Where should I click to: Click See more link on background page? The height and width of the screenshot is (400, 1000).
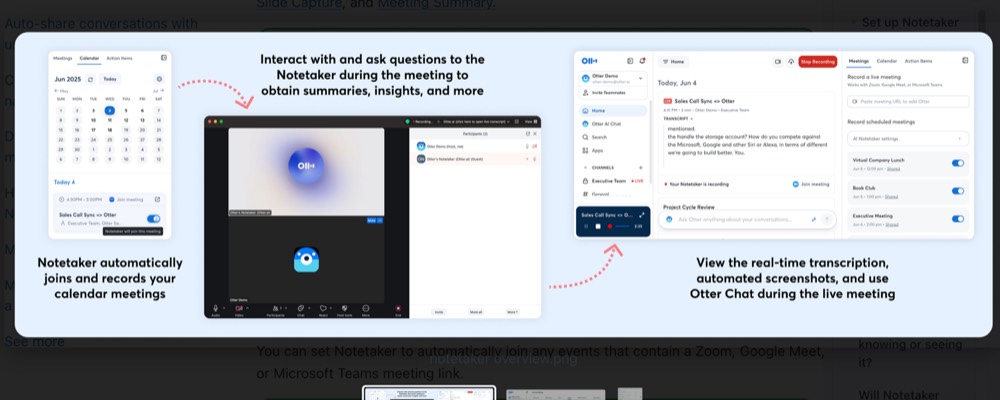point(34,341)
